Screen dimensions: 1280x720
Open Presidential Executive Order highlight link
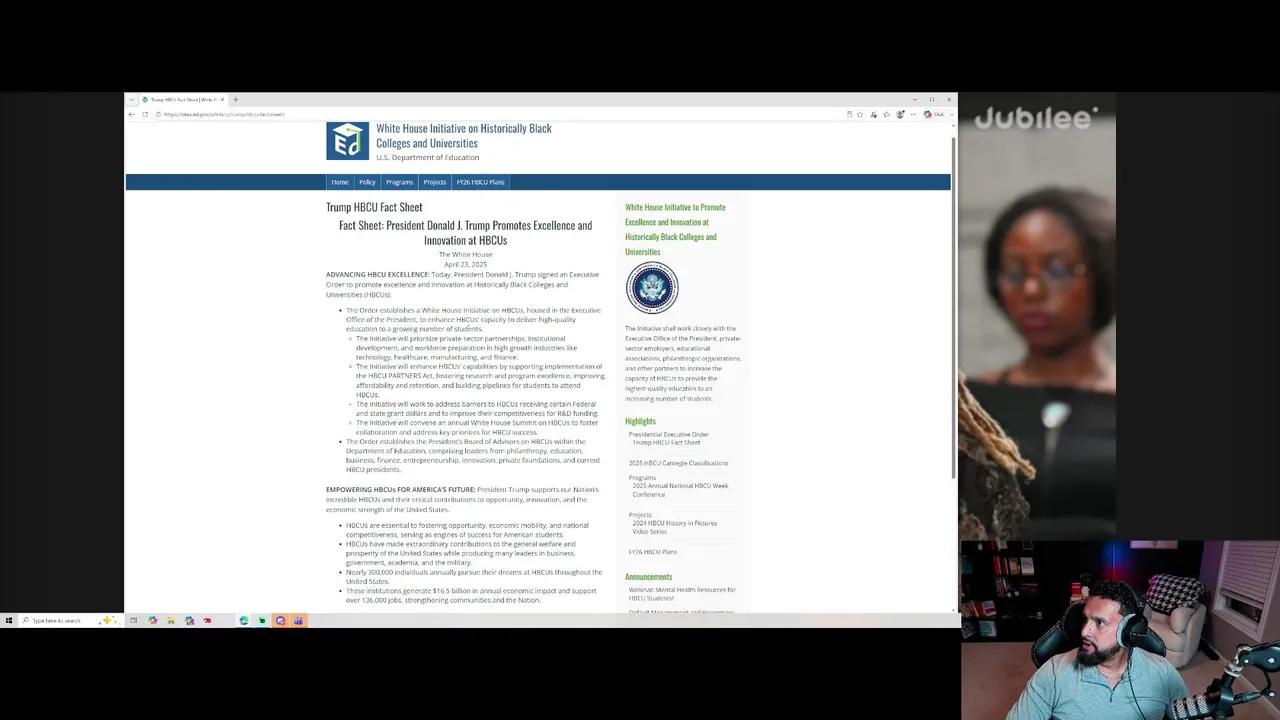(x=668, y=434)
